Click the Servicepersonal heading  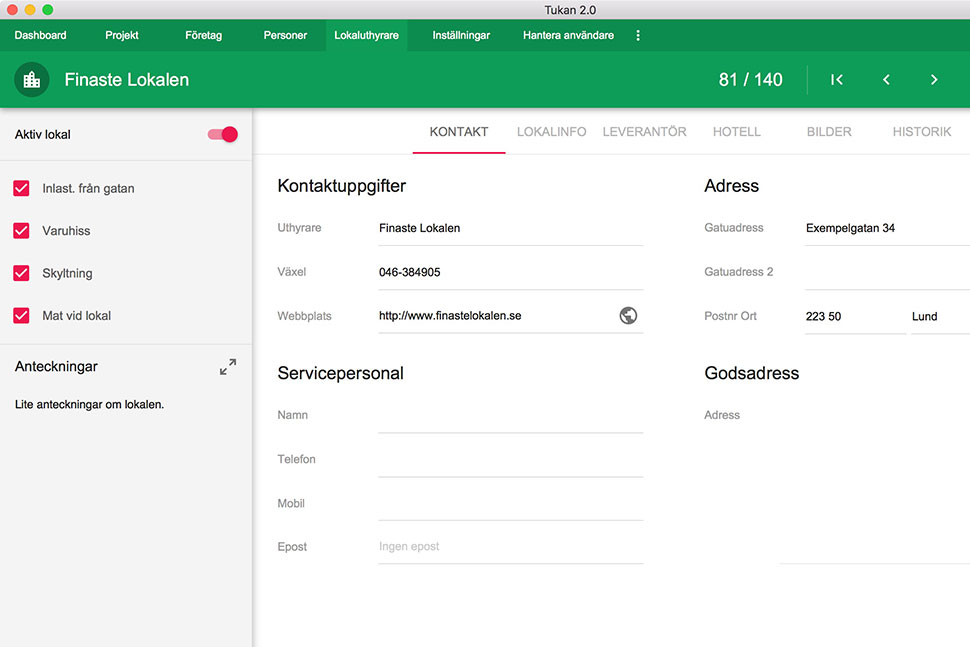click(x=340, y=373)
